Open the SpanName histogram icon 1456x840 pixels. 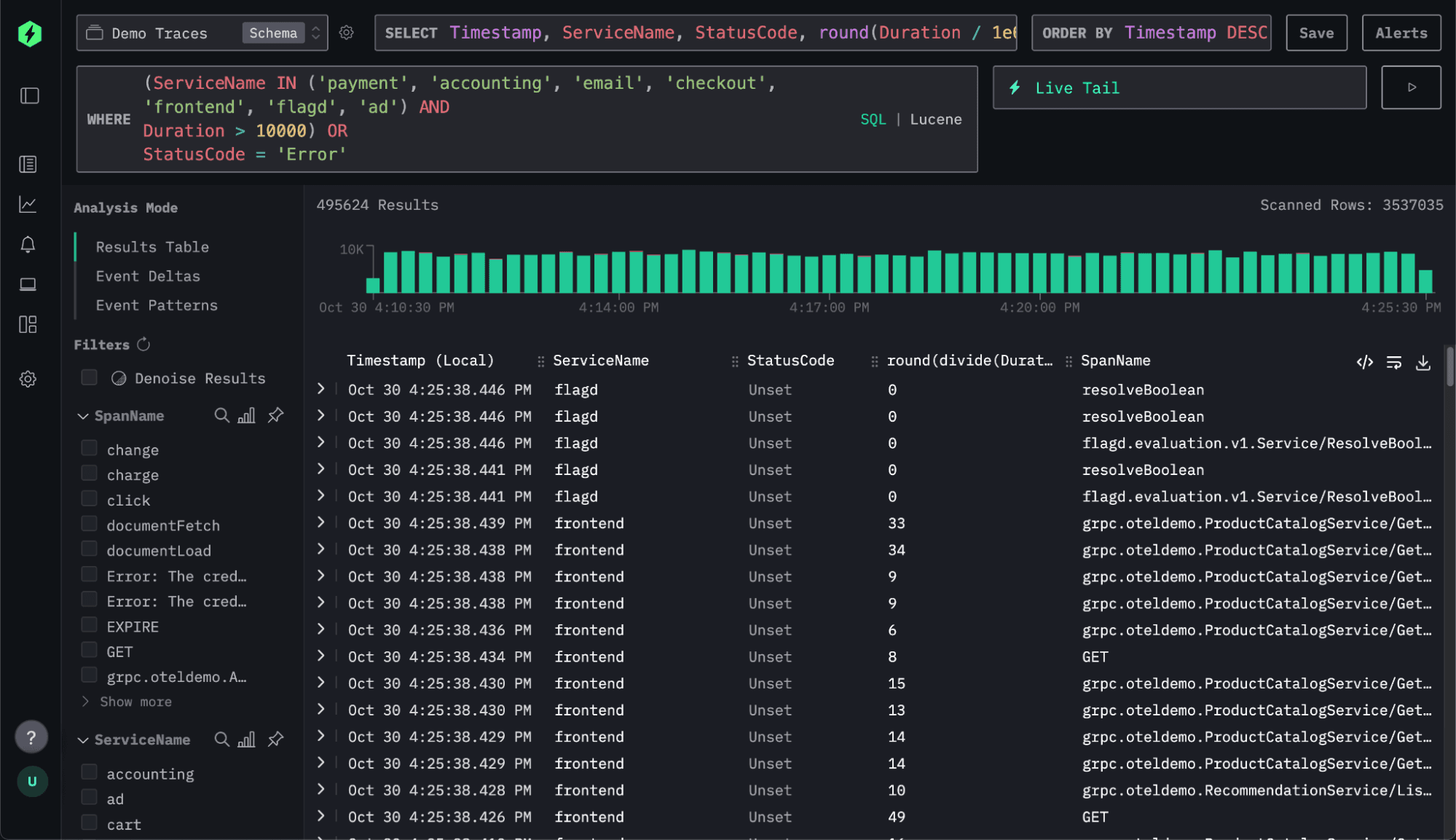(247, 415)
